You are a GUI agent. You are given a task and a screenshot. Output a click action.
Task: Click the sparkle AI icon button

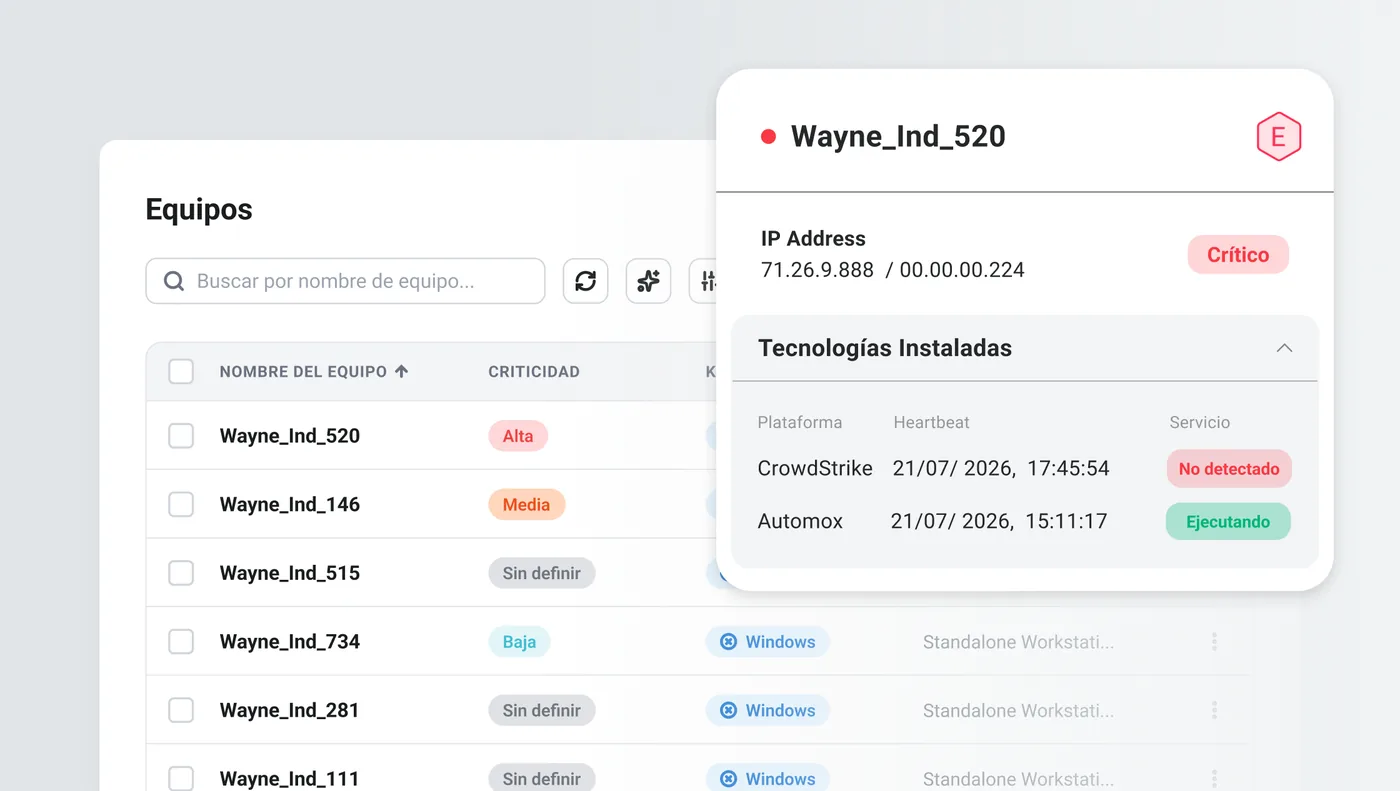(x=648, y=281)
